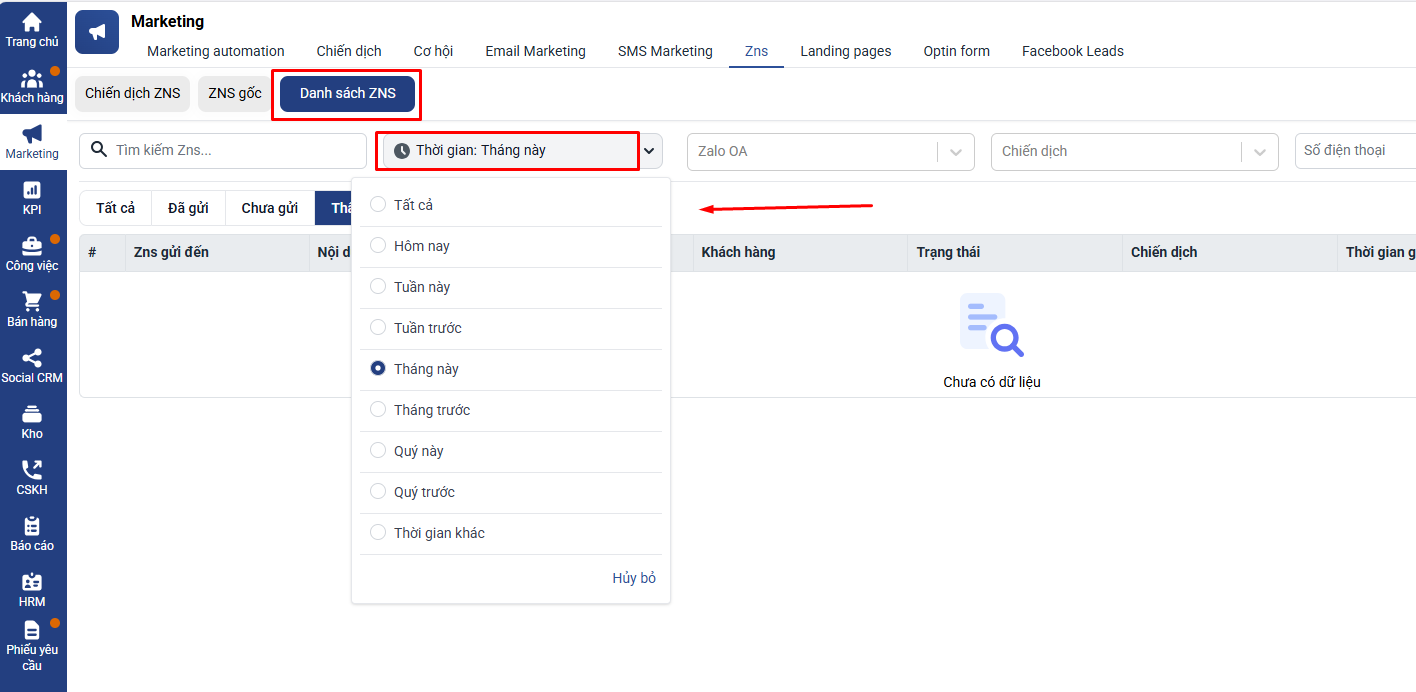Collapse the Thời gian: Tháng này dropdown

pyautogui.click(x=650, y=151)
